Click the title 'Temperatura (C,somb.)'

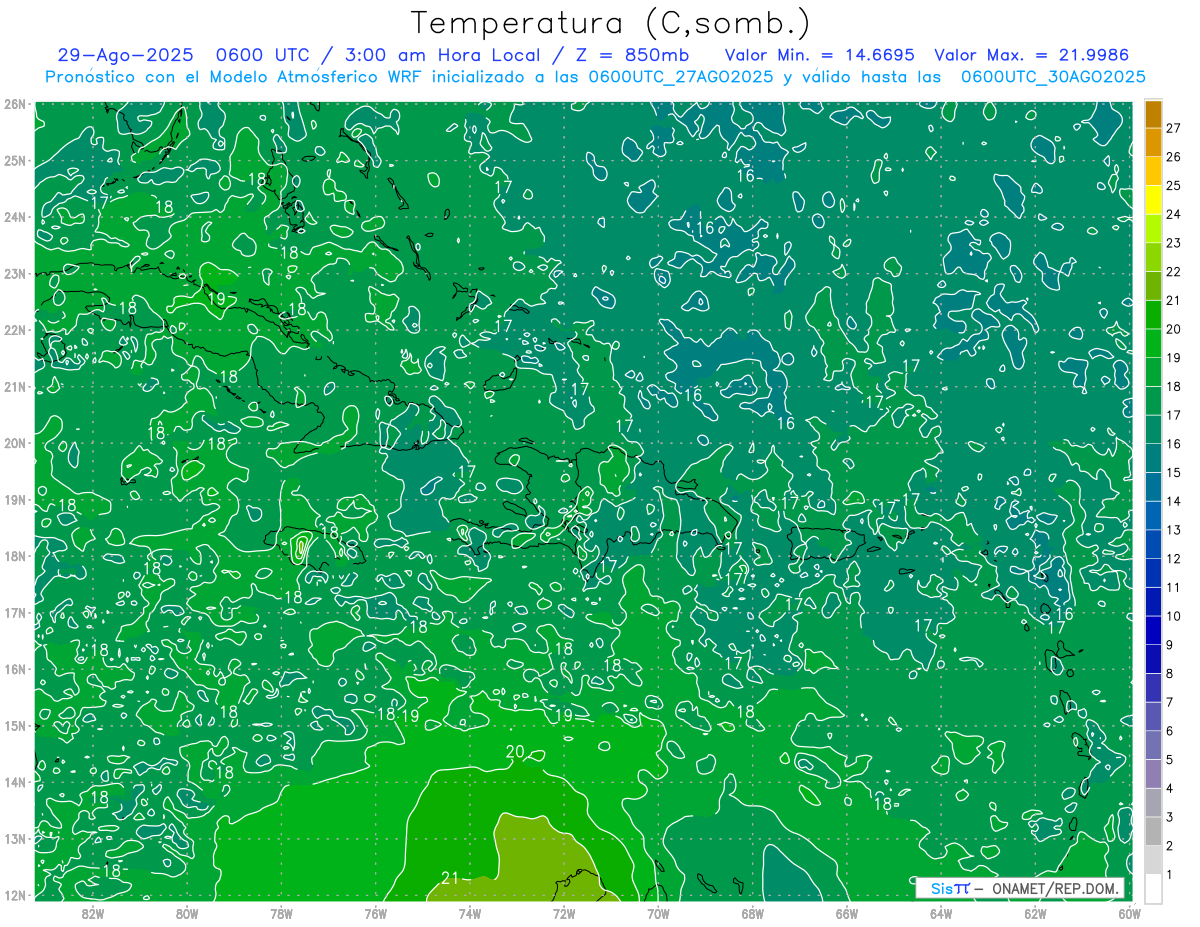(x=611, y=22)
